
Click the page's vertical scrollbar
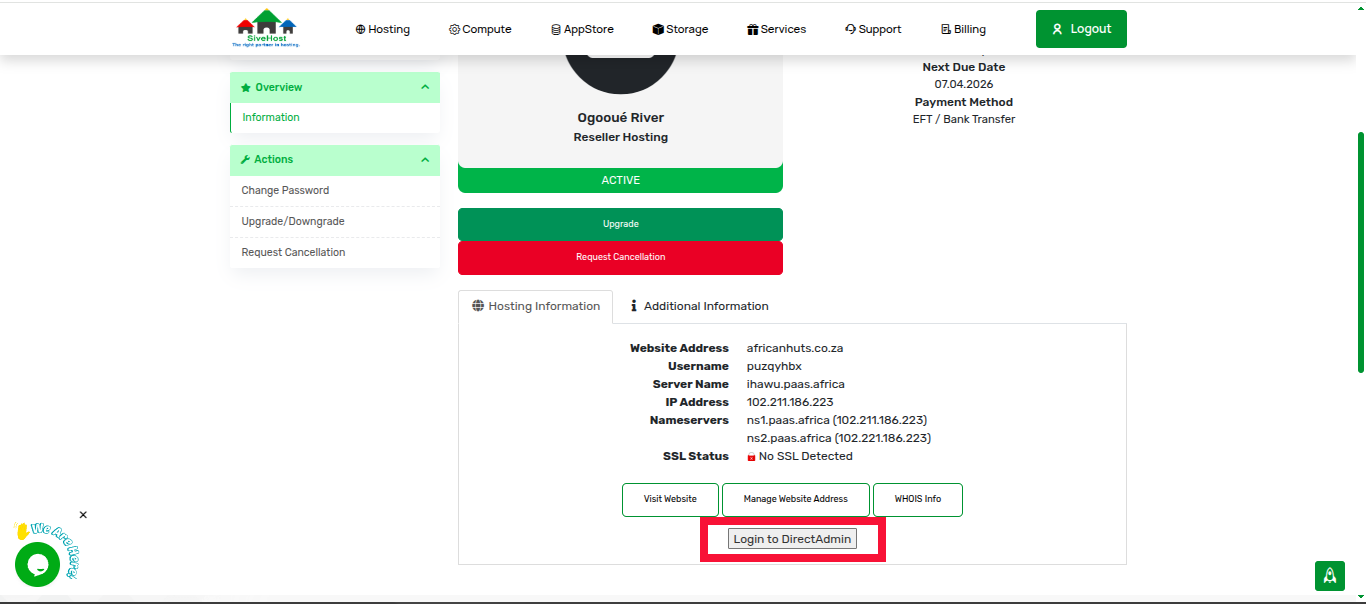click(1360, 250)
